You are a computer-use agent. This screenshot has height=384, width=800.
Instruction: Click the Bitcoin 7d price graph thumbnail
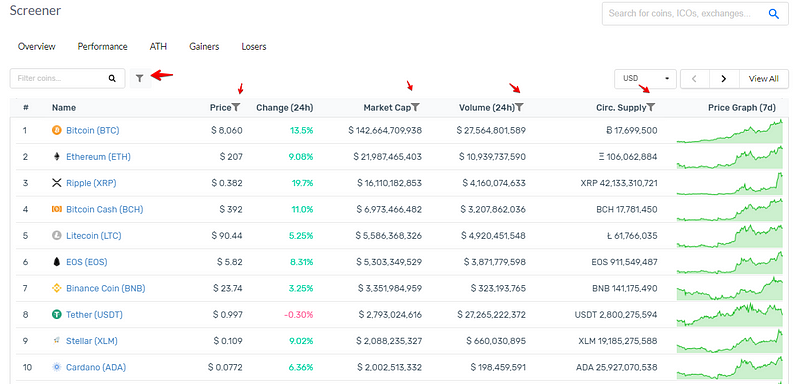point(730,131)
